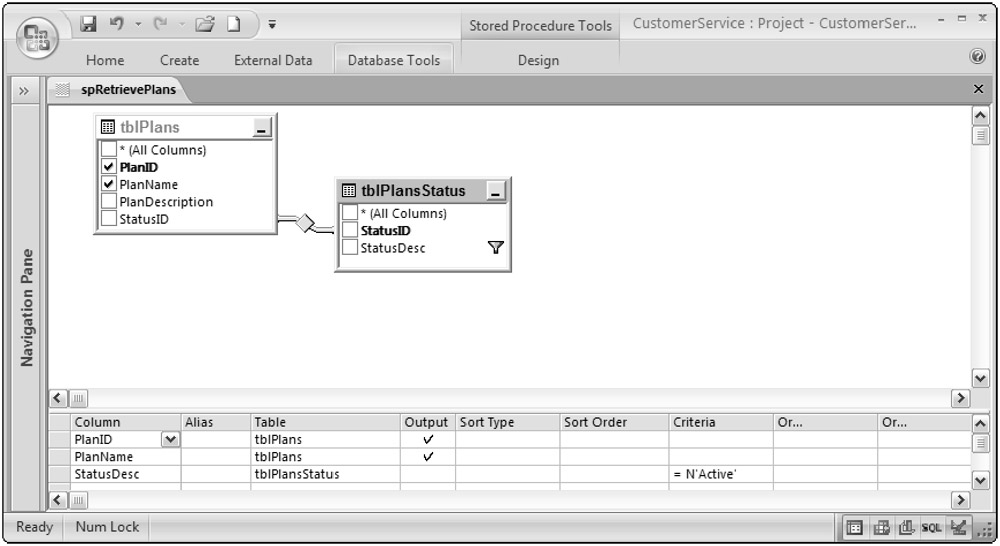The height and width of the screenshot is (546, 1000).
Task: Save using the Quick Access floppy icon
Action: pyautogui.click(x=89, y=21)
